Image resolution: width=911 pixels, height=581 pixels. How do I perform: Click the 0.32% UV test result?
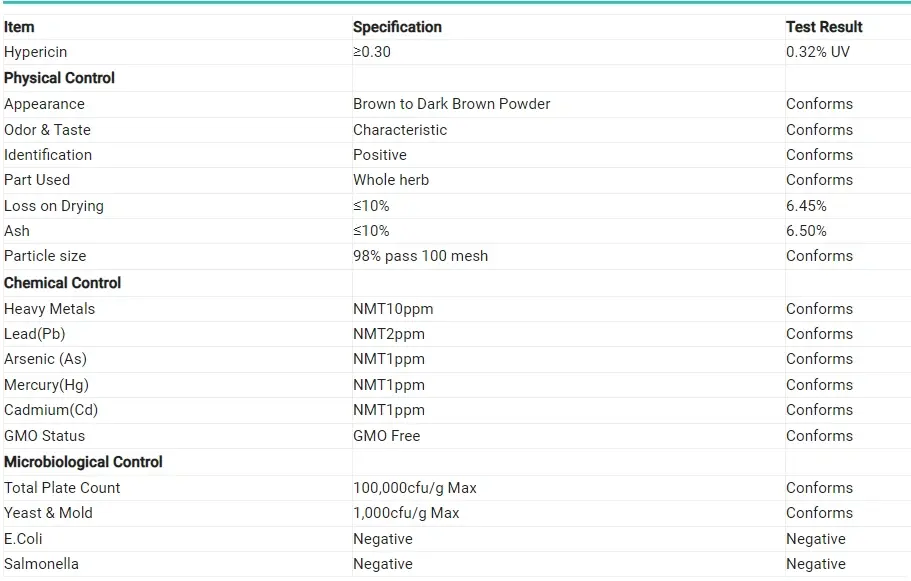pos(817,52)
